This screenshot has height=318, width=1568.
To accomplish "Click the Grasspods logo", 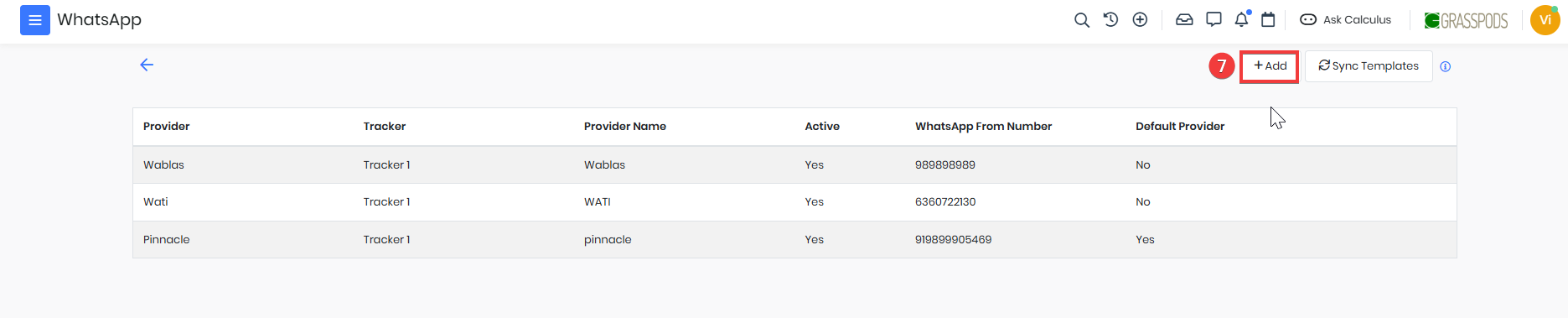I will click(x=1466, y=20).
